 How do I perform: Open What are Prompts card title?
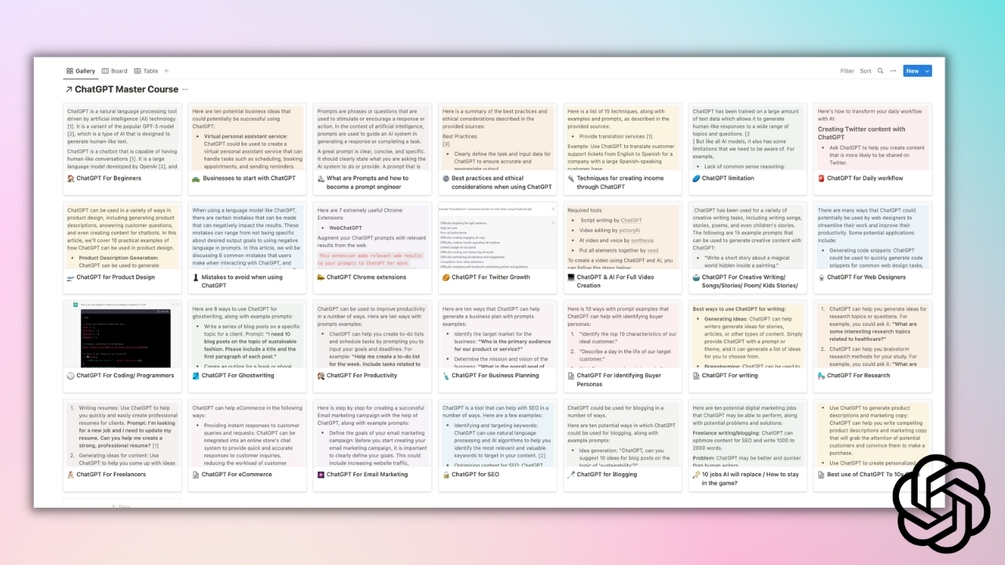[367, 183]
